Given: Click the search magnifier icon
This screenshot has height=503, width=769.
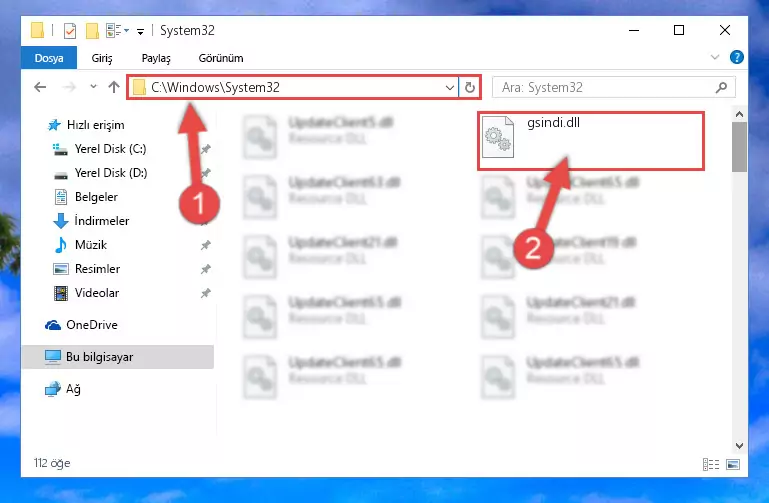Looking at the screenshot, I should click(721, 87).
